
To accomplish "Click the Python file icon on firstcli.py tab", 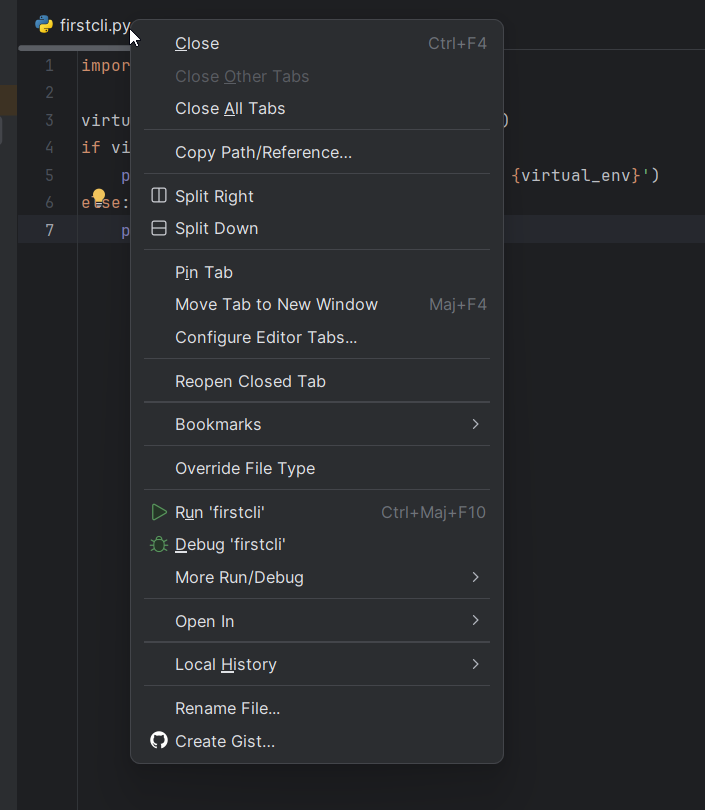I will click(44, 25).
